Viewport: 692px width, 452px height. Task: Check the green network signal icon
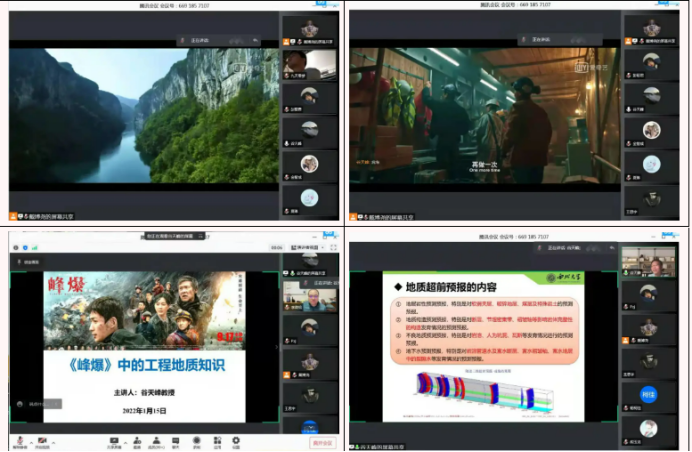pos(35,248)
